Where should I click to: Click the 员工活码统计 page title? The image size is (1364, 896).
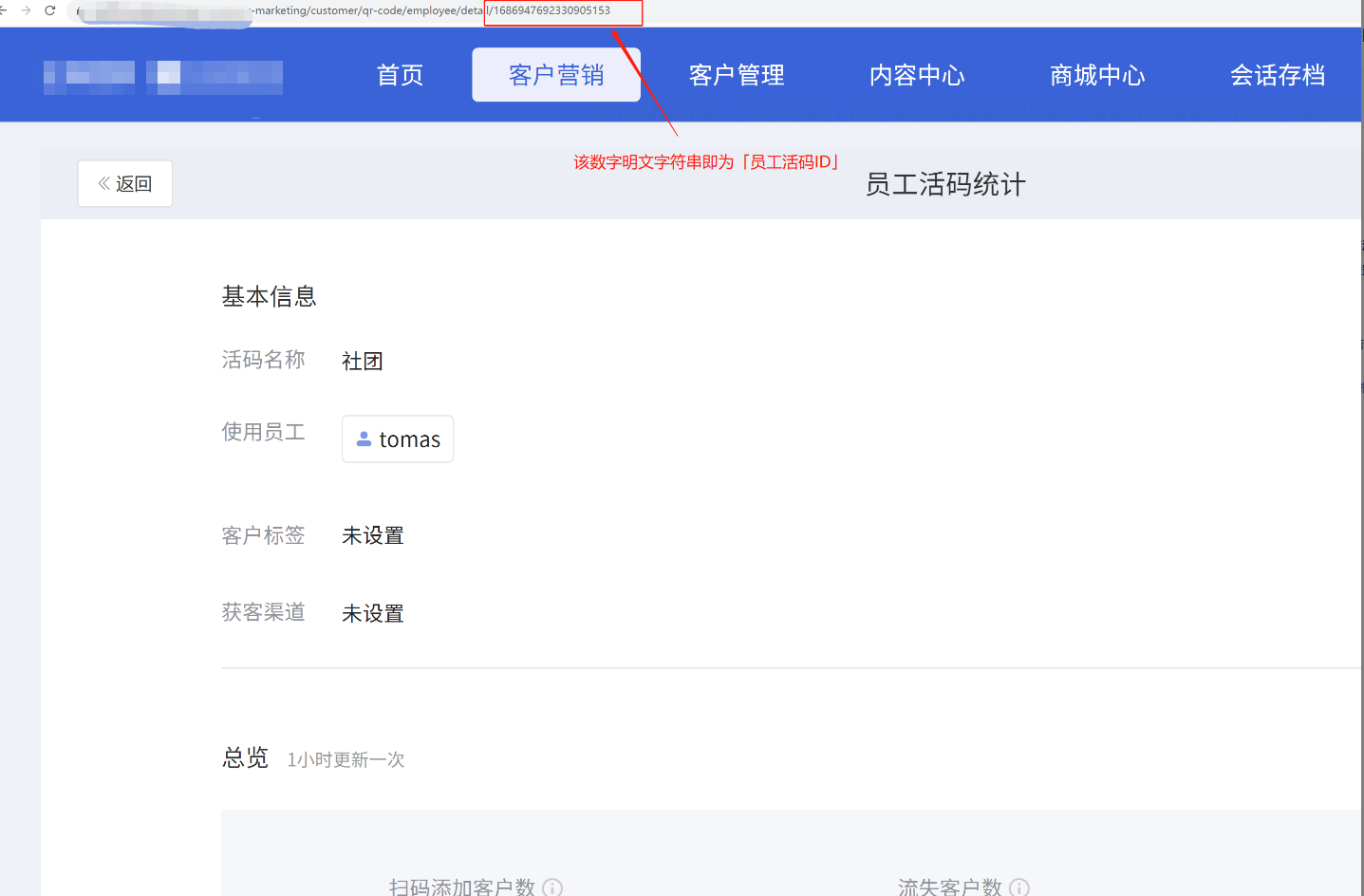945,184
